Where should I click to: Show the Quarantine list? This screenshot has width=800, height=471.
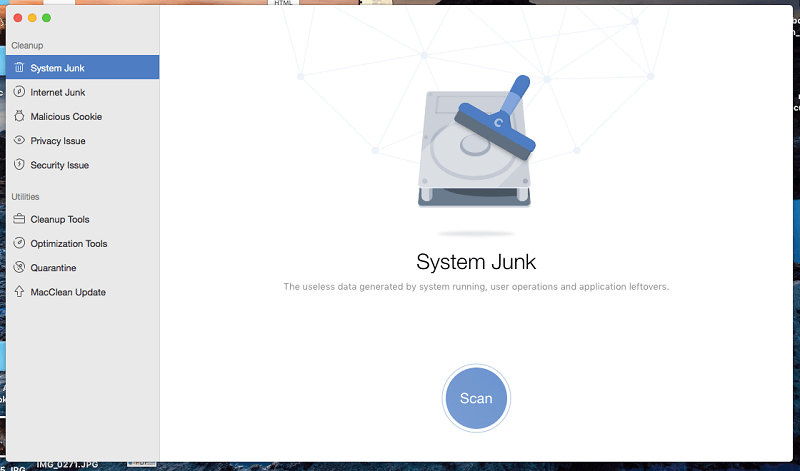(83, 267)
